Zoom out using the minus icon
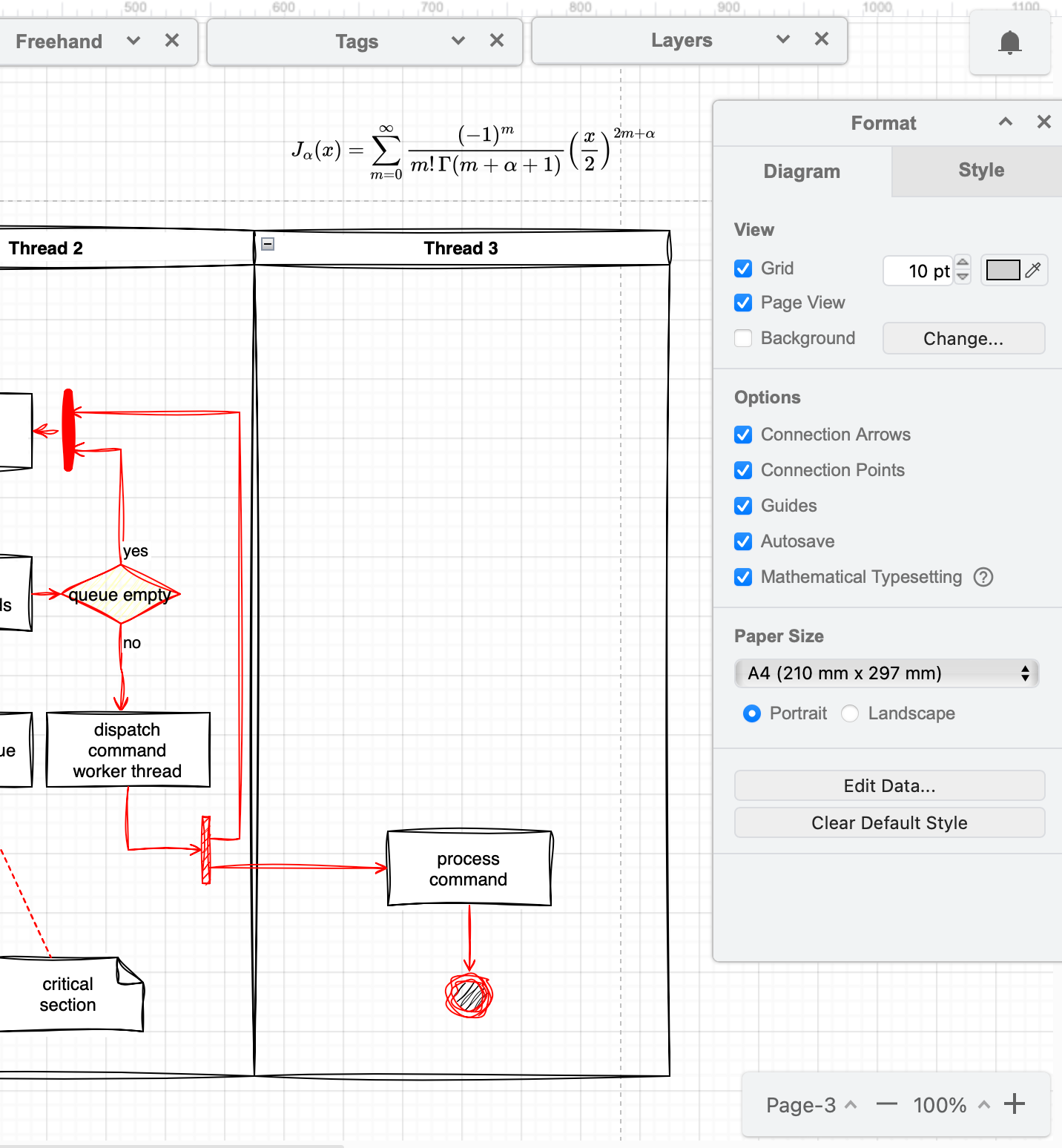 (887, 1105)
